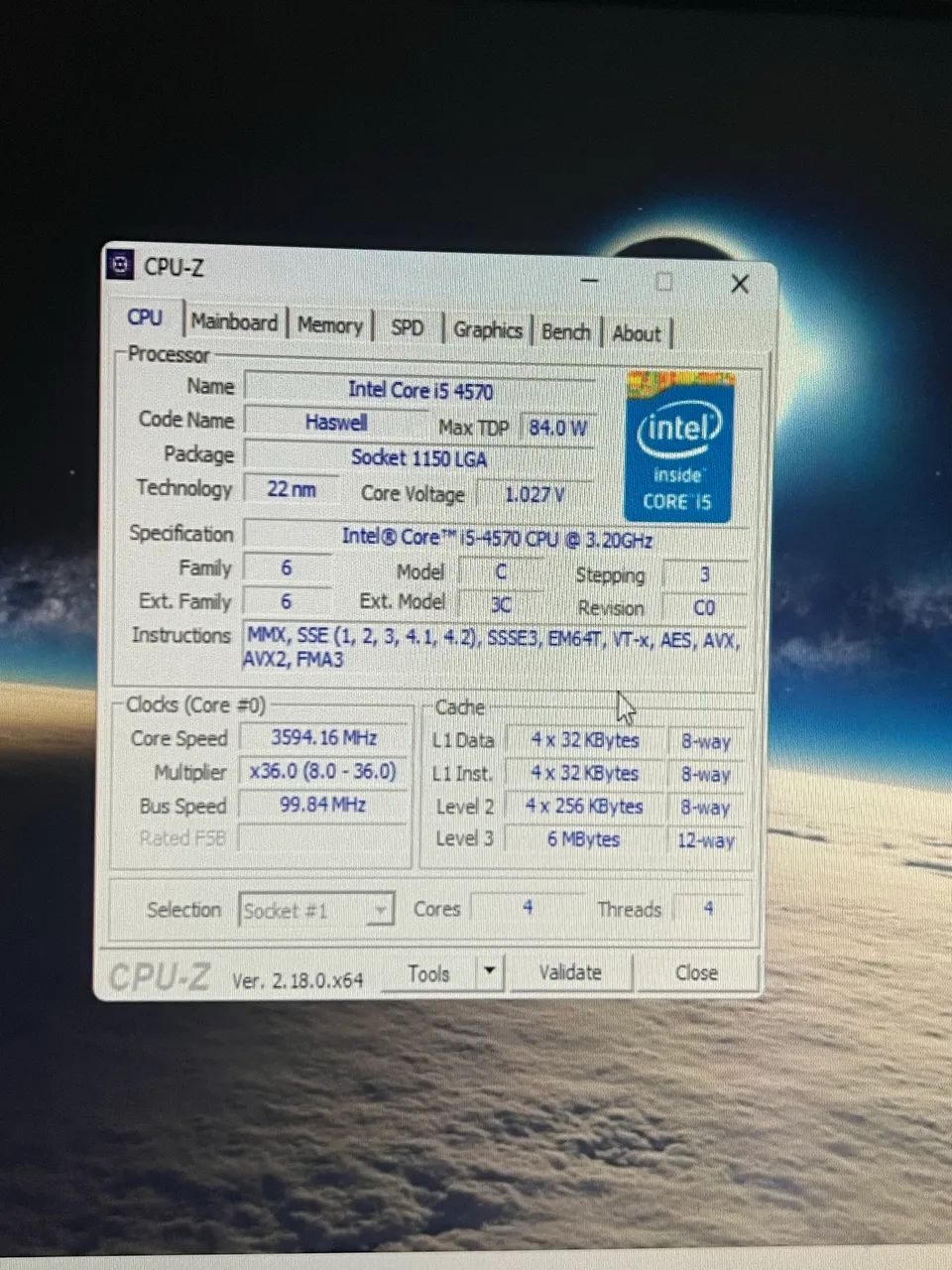Screen dimensions: 952x1270
Task: Open the Socket #1 selection dropdown
Action: tap(316, 910)
